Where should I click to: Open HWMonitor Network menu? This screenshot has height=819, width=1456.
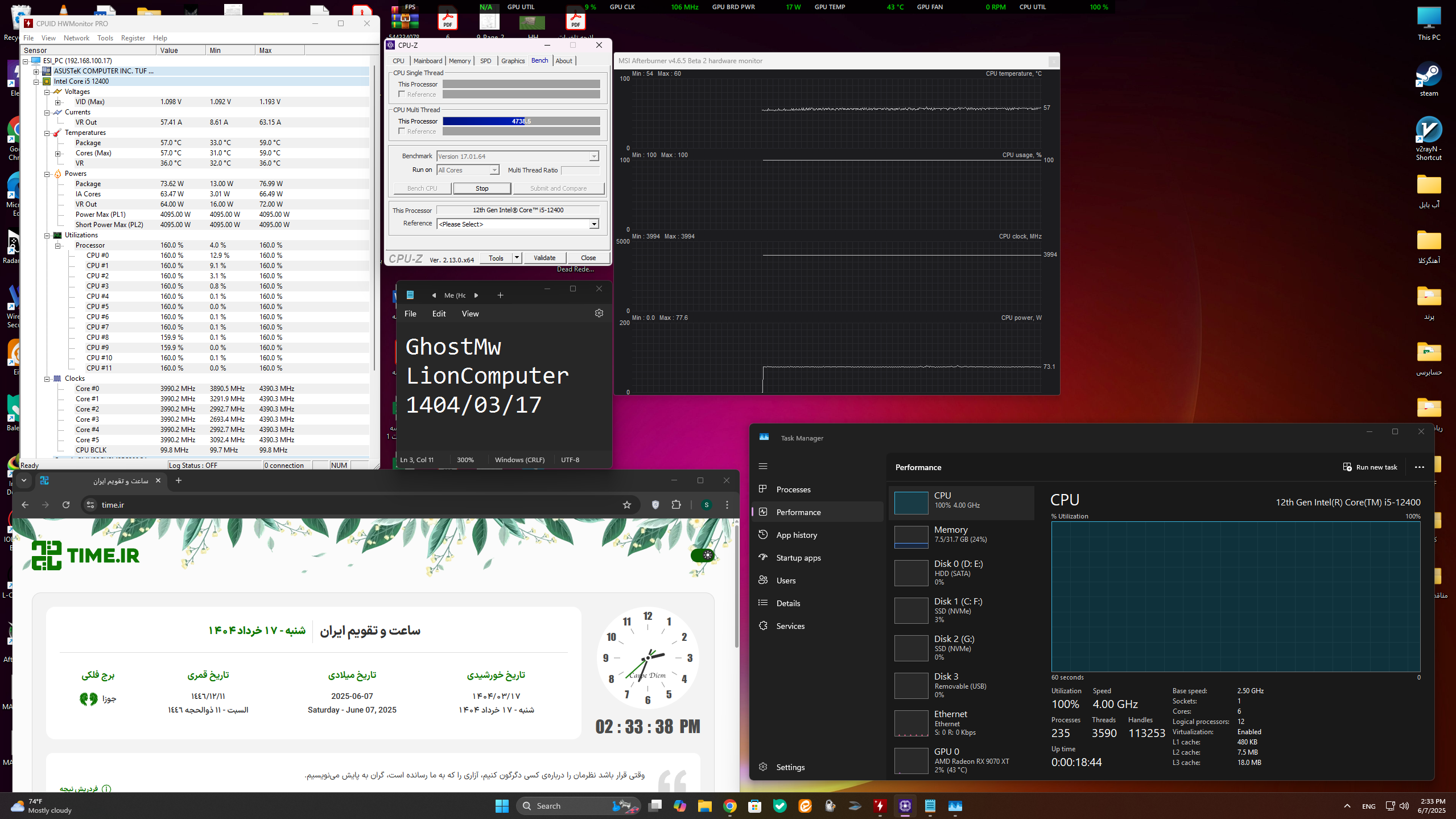pyautogui.click(x=76, y=38)
